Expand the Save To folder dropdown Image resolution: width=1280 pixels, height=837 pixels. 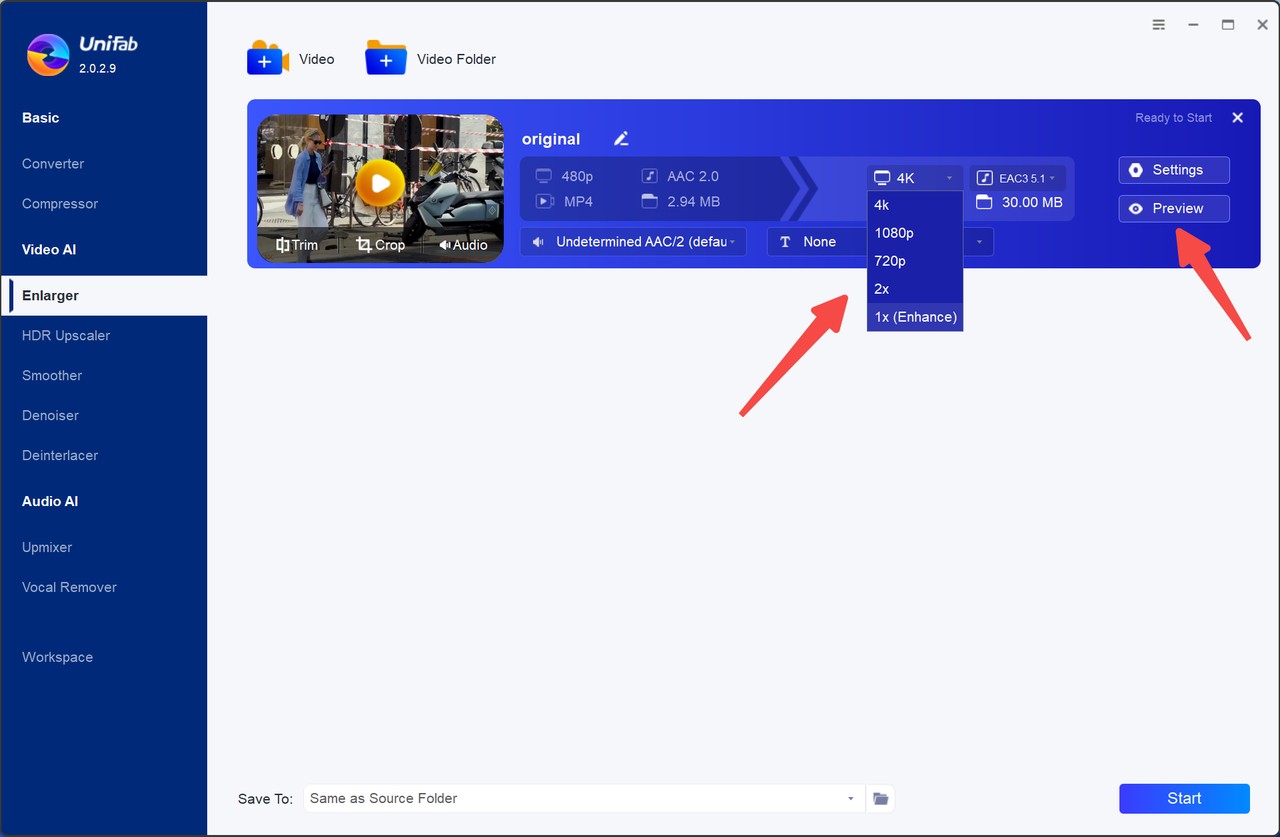pos(850,798)
